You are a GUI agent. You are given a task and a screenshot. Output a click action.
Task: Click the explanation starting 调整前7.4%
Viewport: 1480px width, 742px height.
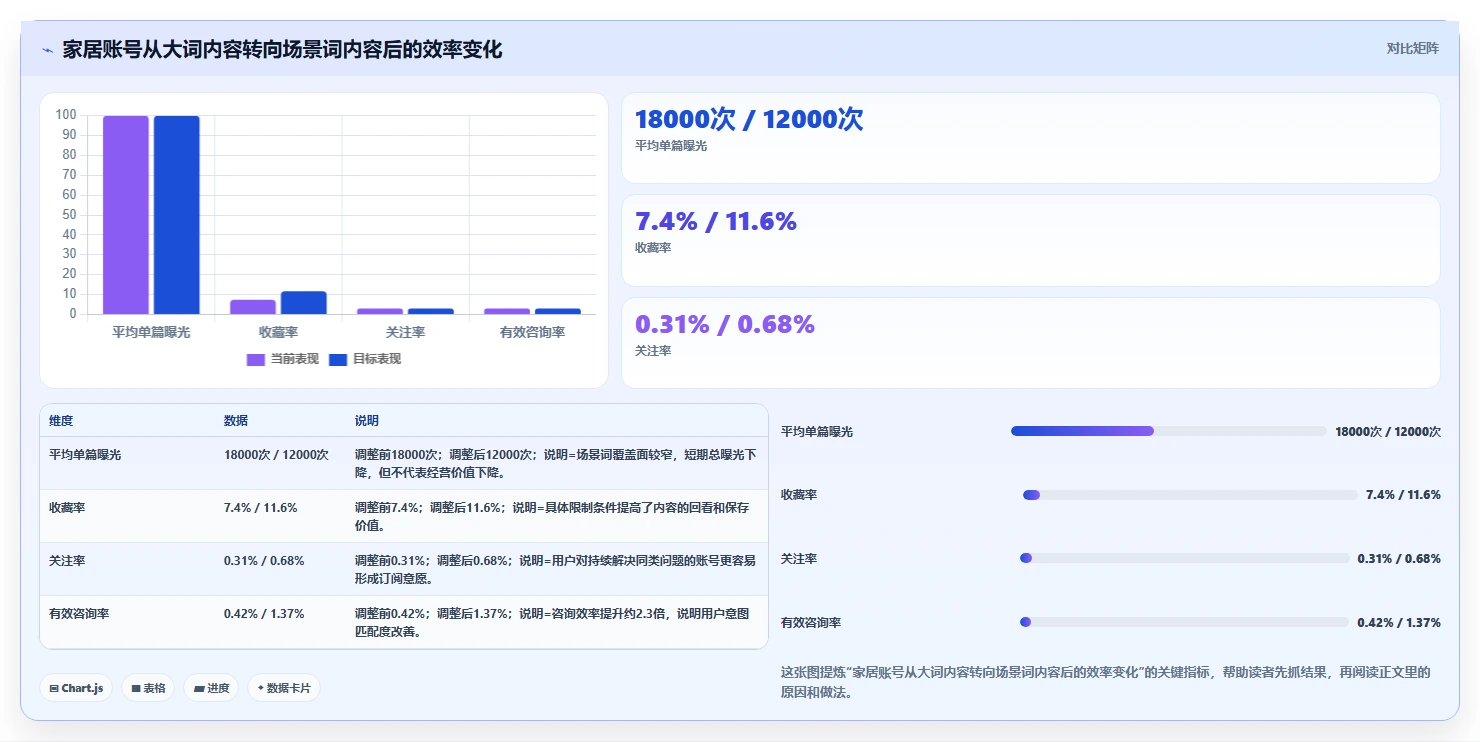552,516
